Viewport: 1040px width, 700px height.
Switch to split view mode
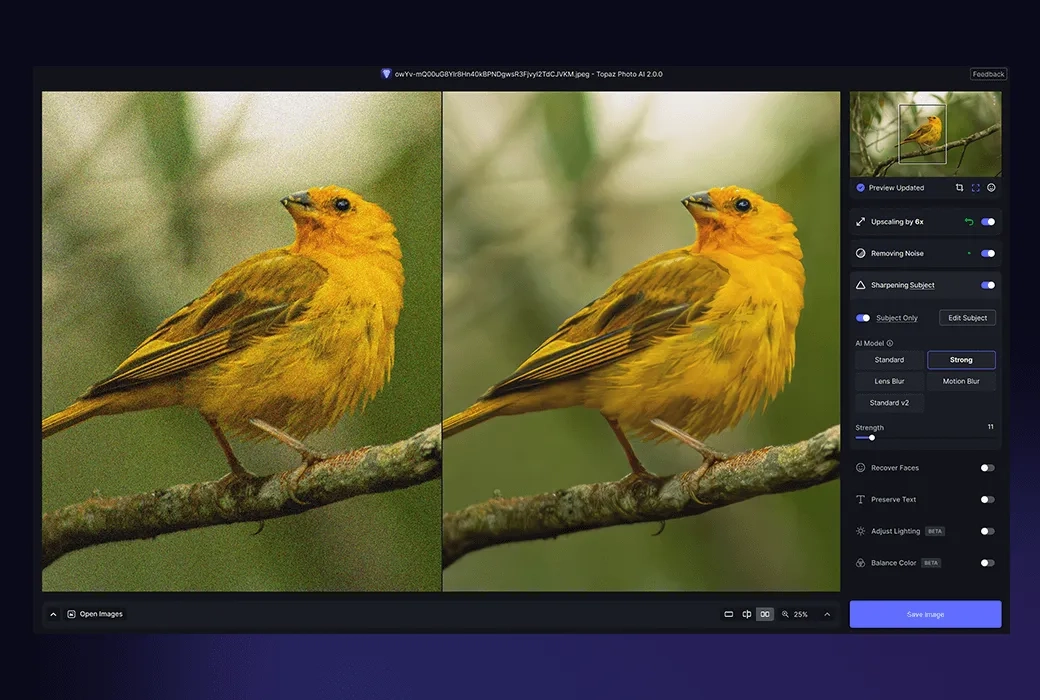pos(747,614)
